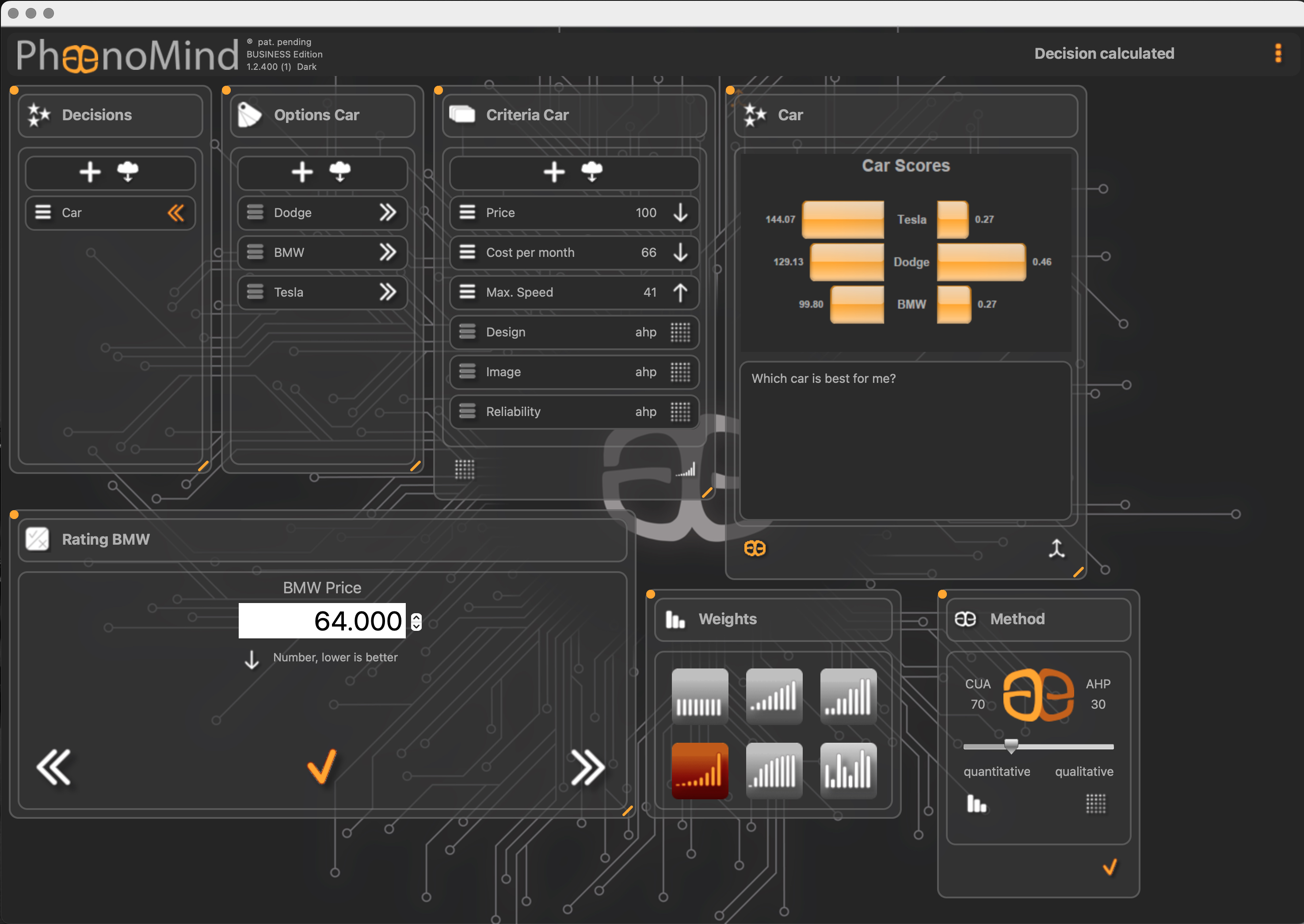
Task: Click the share icon in Car panel
Action: [1056, 549]
